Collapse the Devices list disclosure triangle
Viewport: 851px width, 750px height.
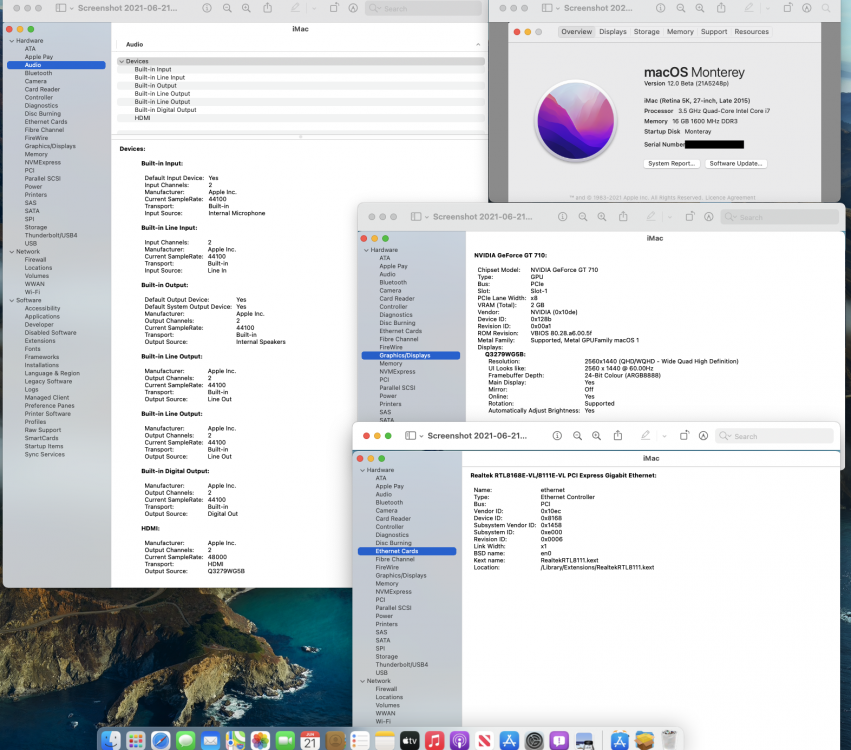[122, 61]
